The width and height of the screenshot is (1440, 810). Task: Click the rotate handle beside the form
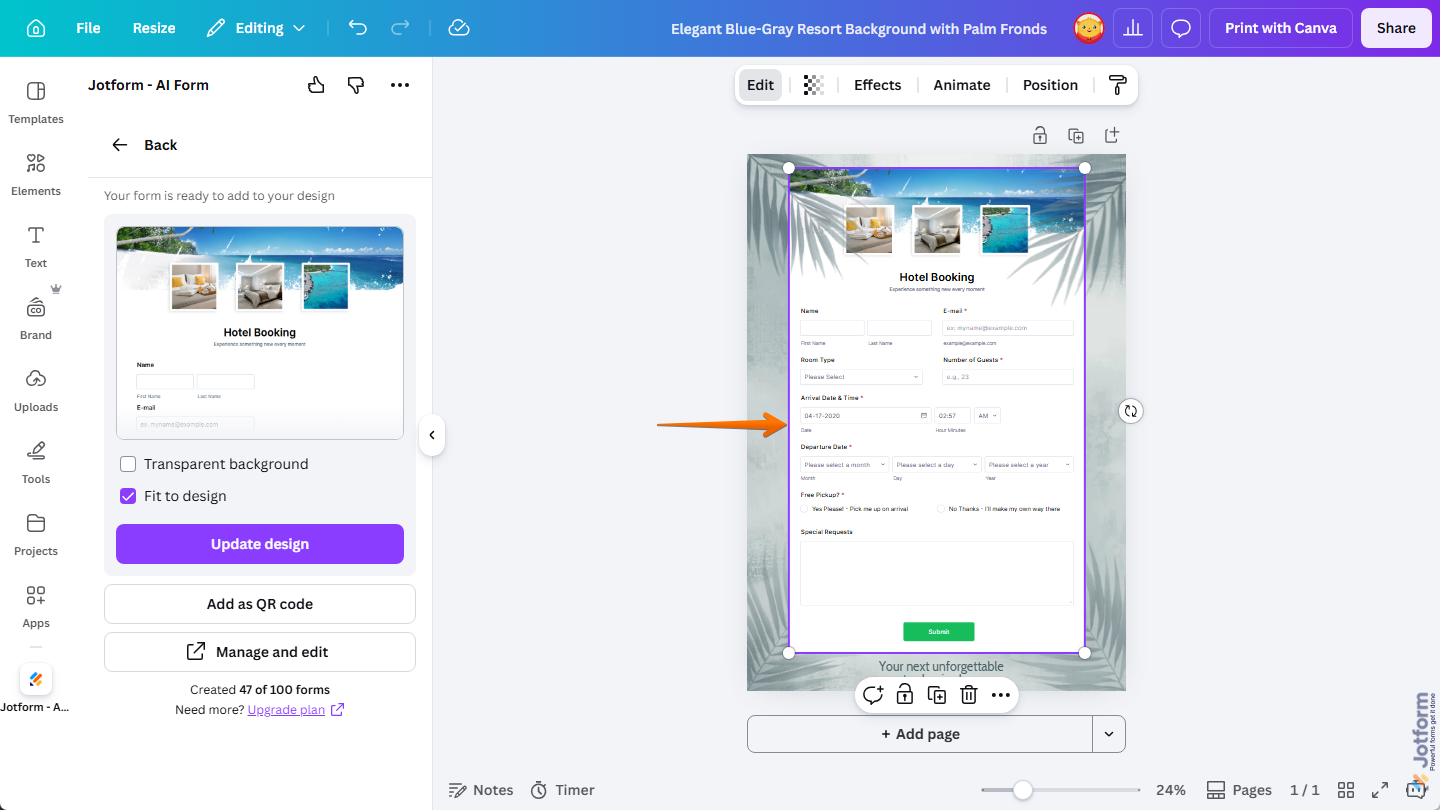[1130, 411]
